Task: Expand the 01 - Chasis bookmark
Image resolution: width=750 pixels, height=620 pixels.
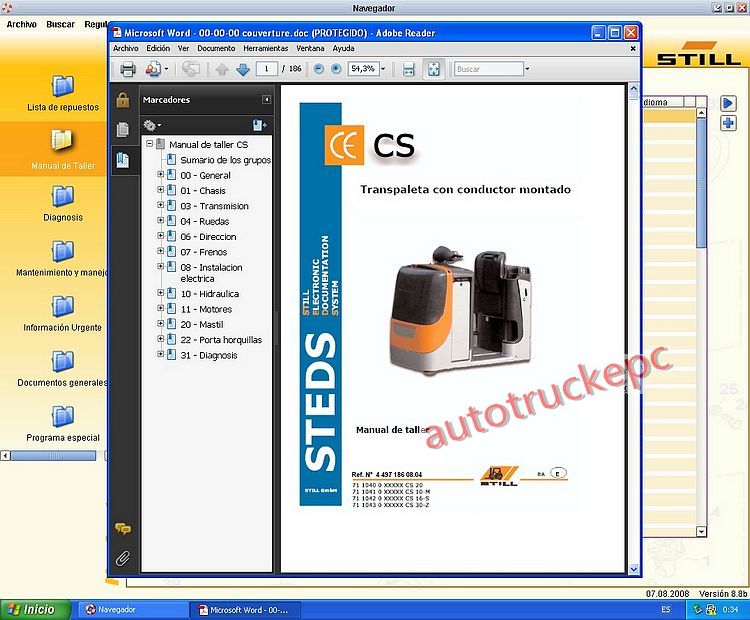Action: point(161,190)
